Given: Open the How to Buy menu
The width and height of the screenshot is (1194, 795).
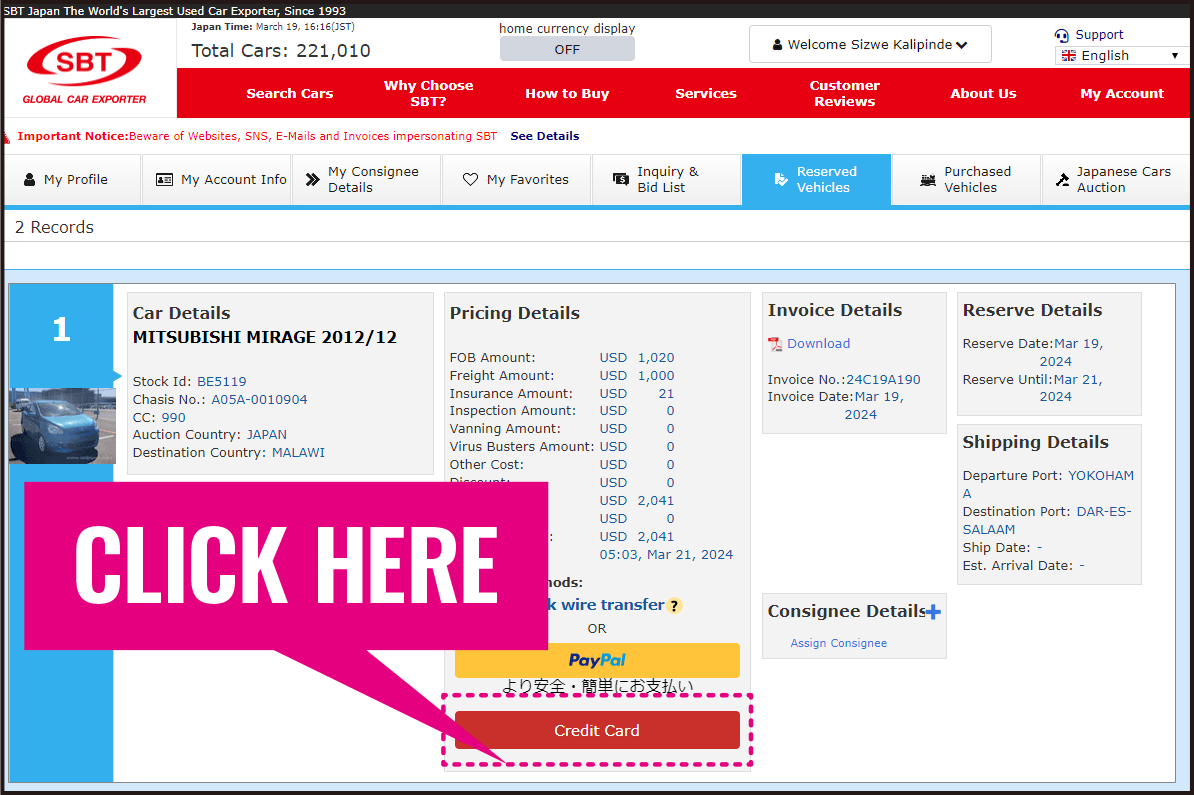Looking at the screenshot, I should pyautogui.click(x=567, y=93).
